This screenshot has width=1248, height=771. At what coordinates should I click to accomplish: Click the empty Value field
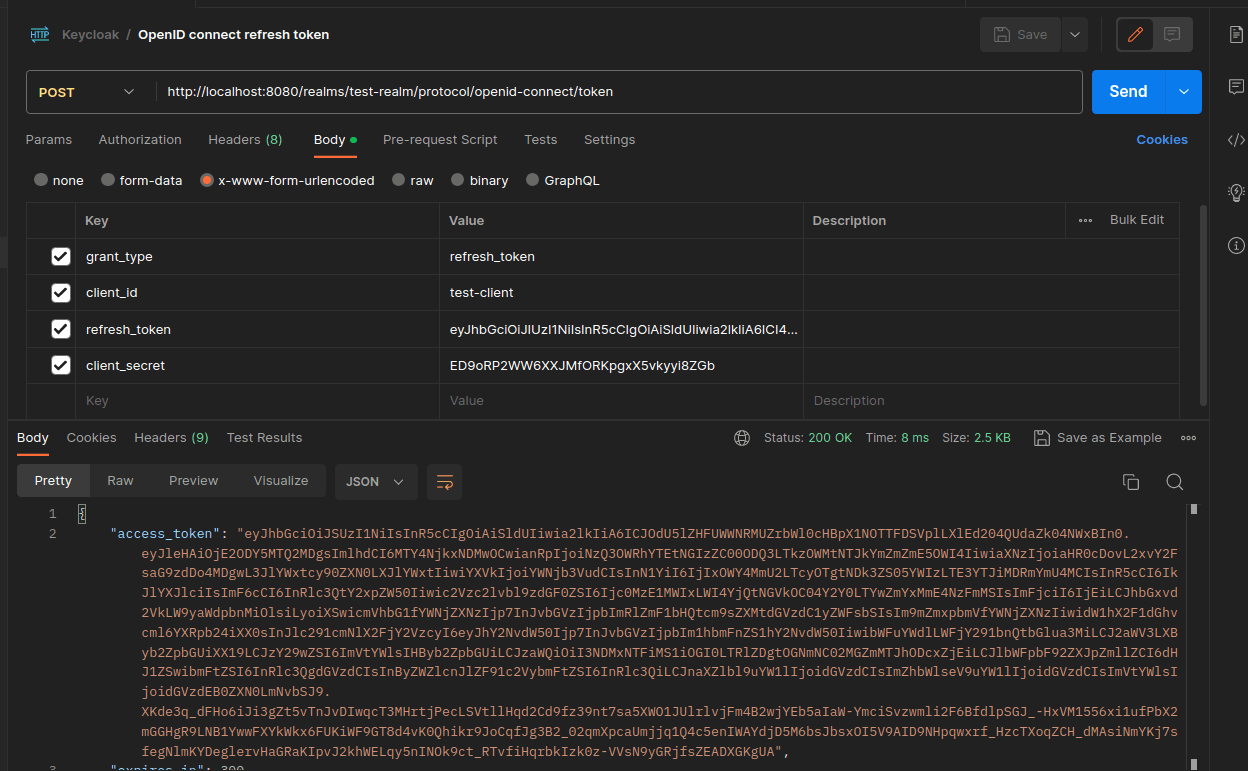pos(621,401)
